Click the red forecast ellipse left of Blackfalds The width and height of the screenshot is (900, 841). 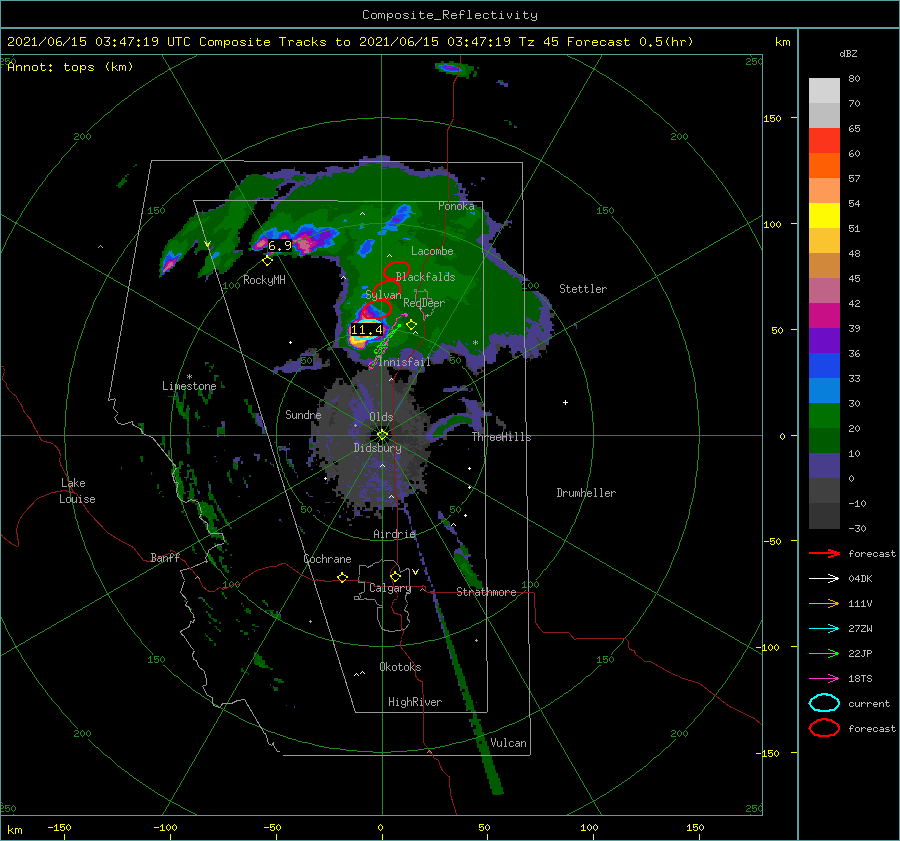[397, 270]
